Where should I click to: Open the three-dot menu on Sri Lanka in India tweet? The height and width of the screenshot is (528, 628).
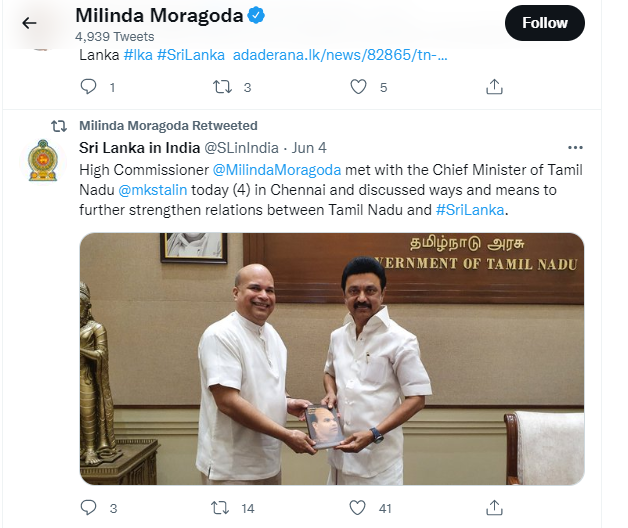tap(575, 148)
